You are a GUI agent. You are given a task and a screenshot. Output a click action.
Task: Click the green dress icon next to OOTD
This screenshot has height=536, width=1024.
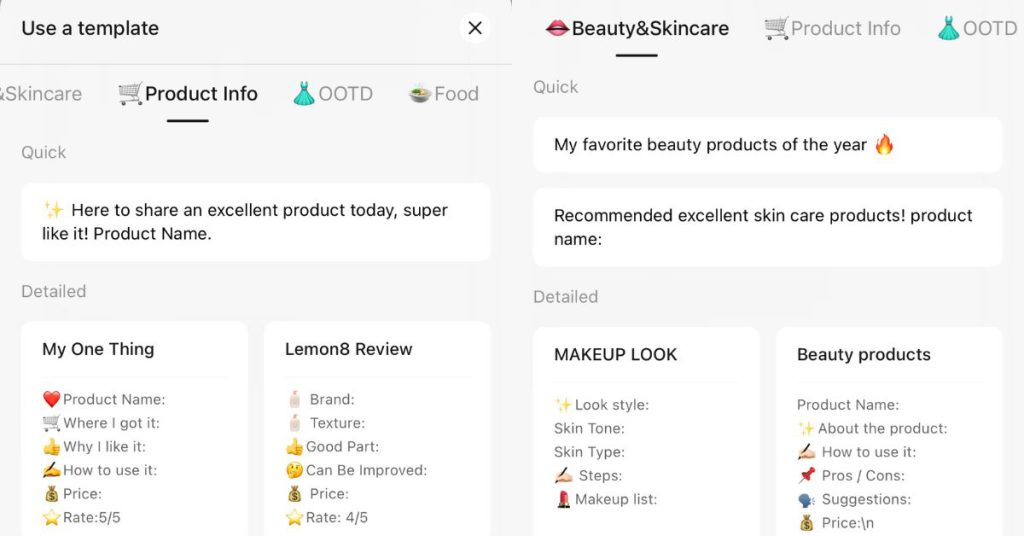[x=304, y=94]
